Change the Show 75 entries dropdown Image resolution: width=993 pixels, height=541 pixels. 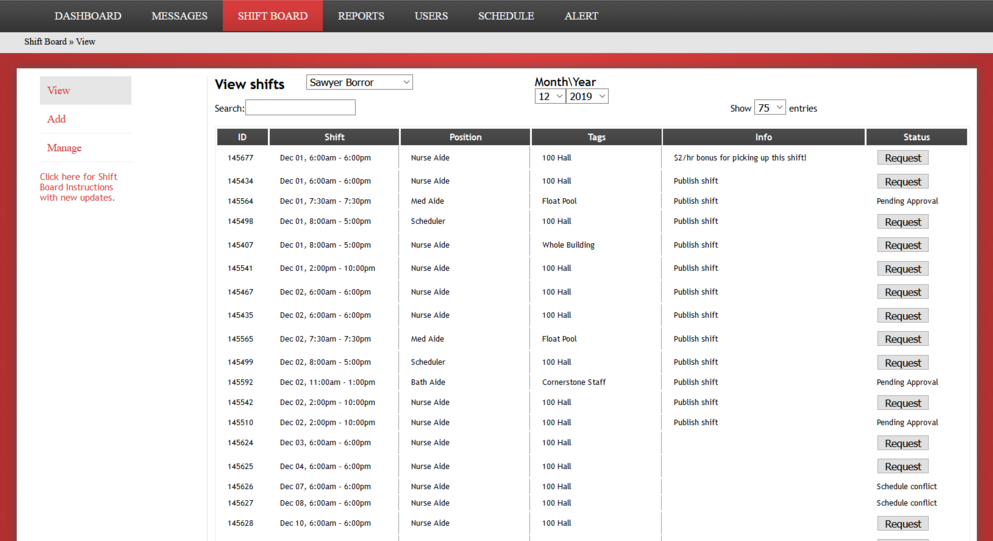[769, 108]
